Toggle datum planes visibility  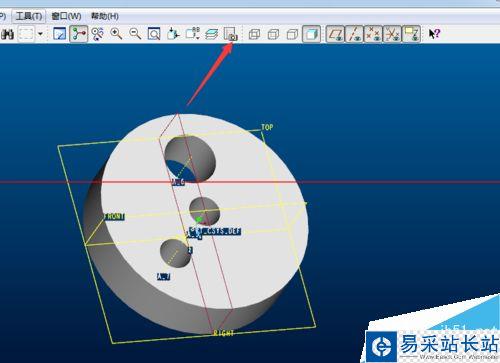[x=335, y=34]
